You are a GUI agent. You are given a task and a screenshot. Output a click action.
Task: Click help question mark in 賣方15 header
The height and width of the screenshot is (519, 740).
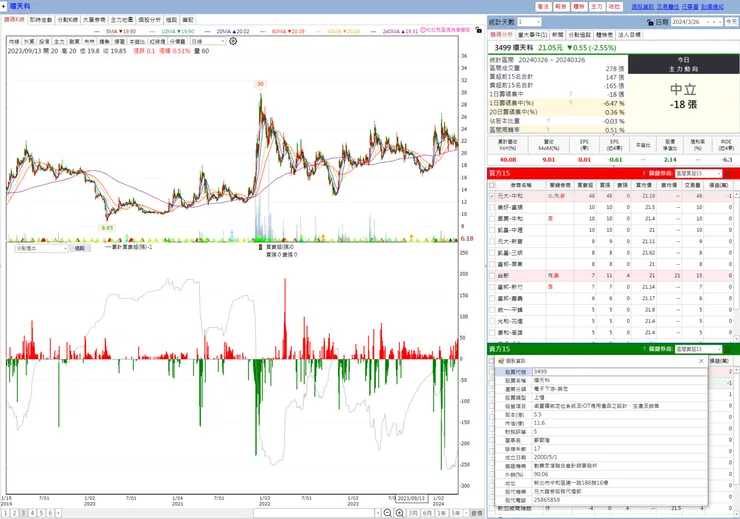click(644, 349)
